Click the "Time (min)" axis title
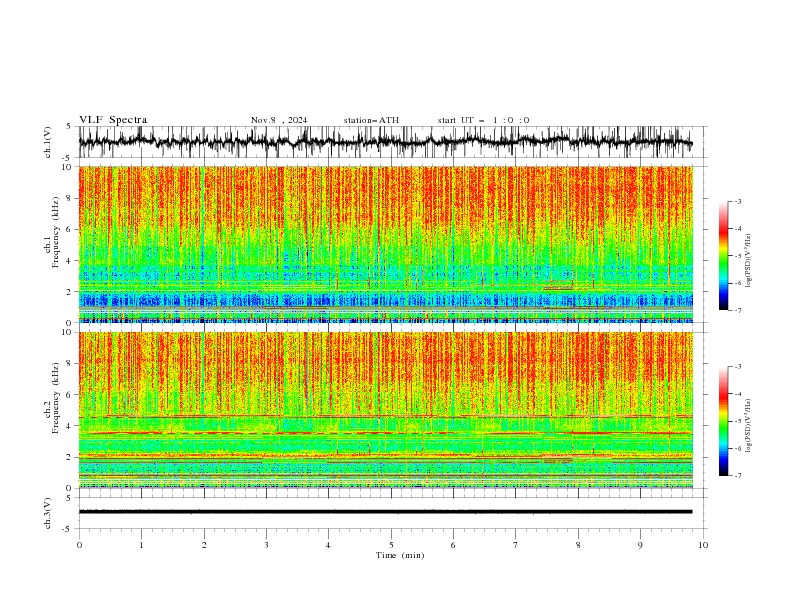Screen dimensions: 792x612 click(x=400, y=555)
